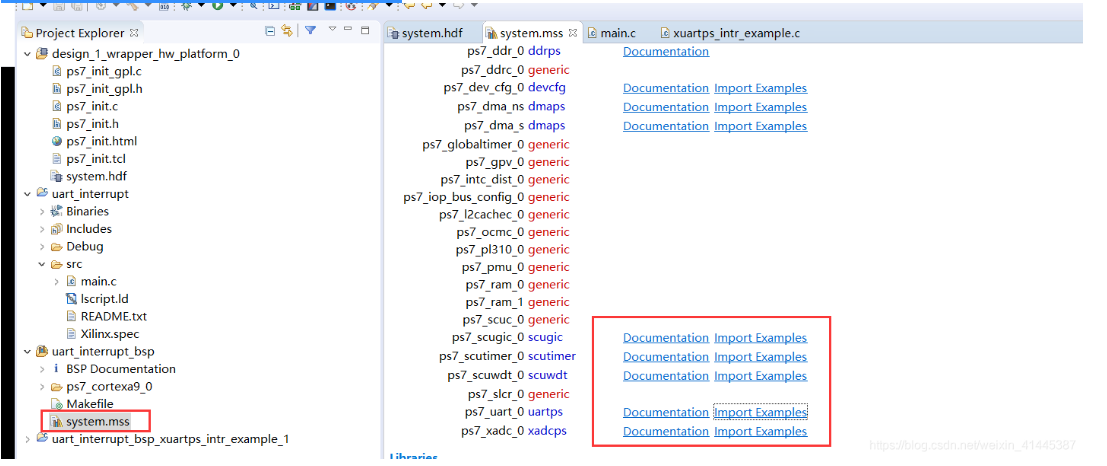Toggle Link with Editor in Project Explorer
This screenshot has width=1107, height=466.
point(286,31)
